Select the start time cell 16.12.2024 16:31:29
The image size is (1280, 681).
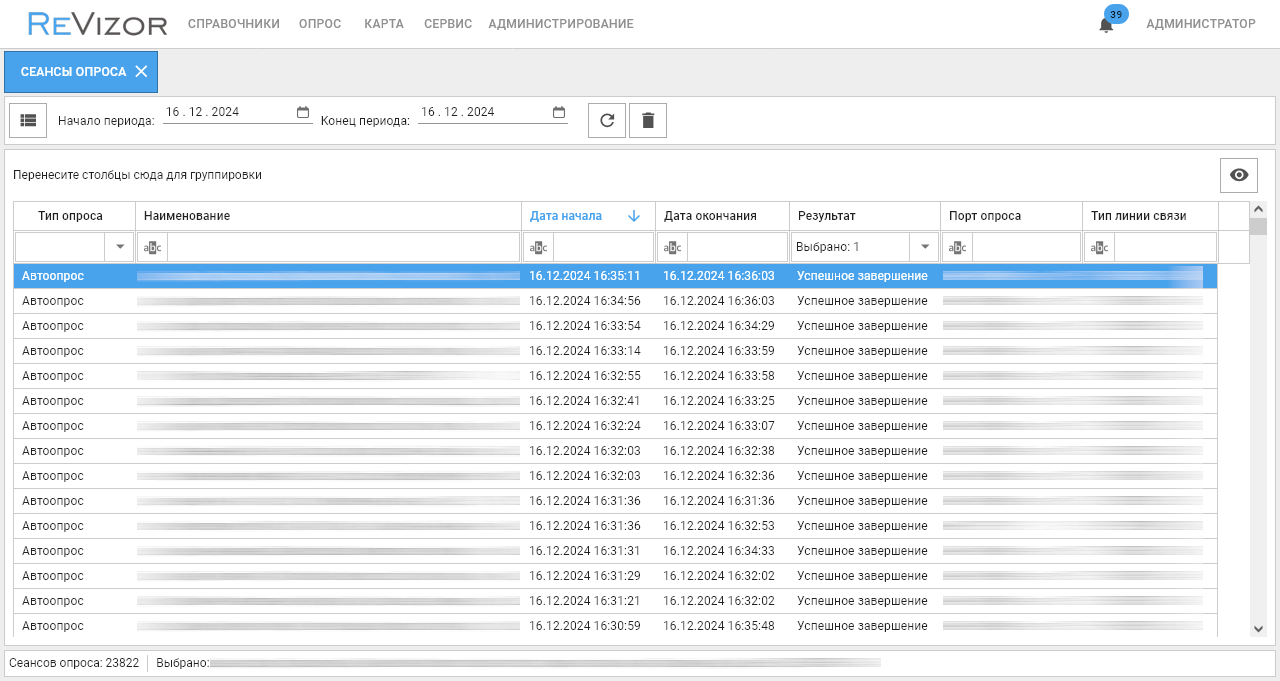585,576
